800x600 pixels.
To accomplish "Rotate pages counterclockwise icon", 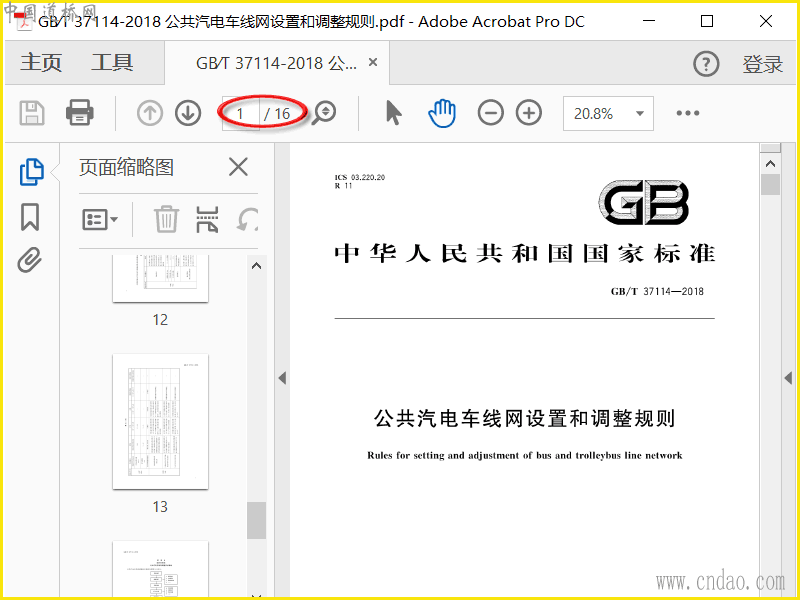I will click(248, 219).
